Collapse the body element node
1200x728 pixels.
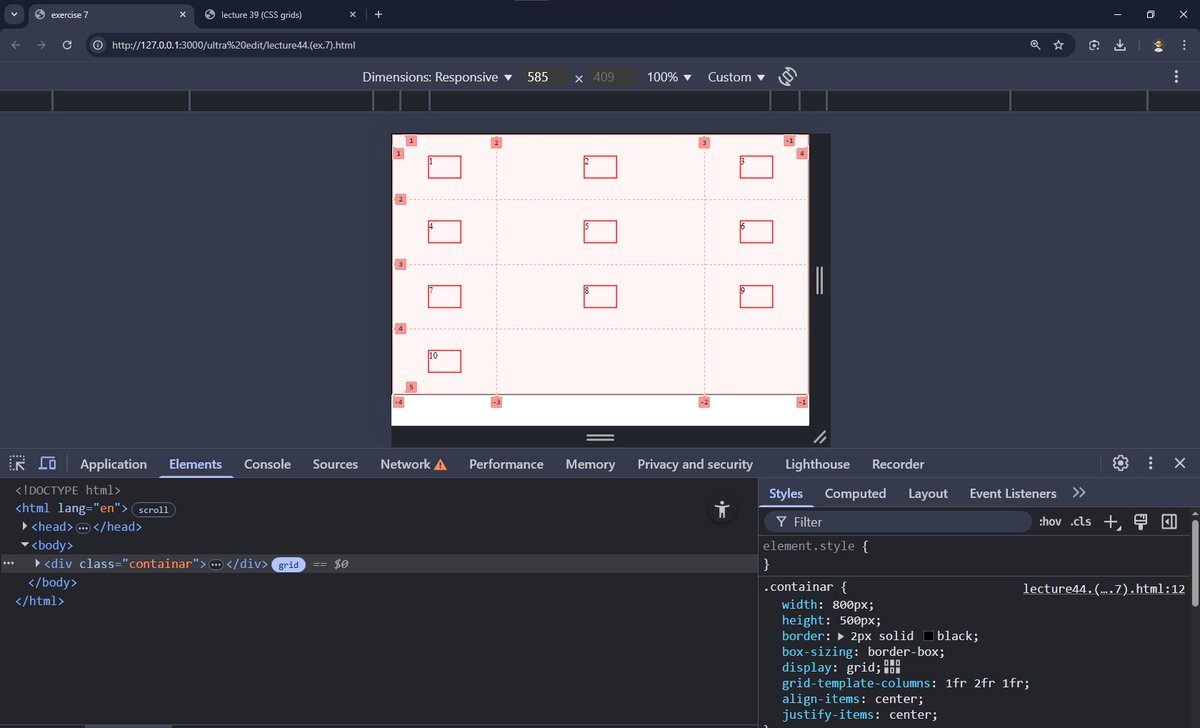click(x=25, y=545)
